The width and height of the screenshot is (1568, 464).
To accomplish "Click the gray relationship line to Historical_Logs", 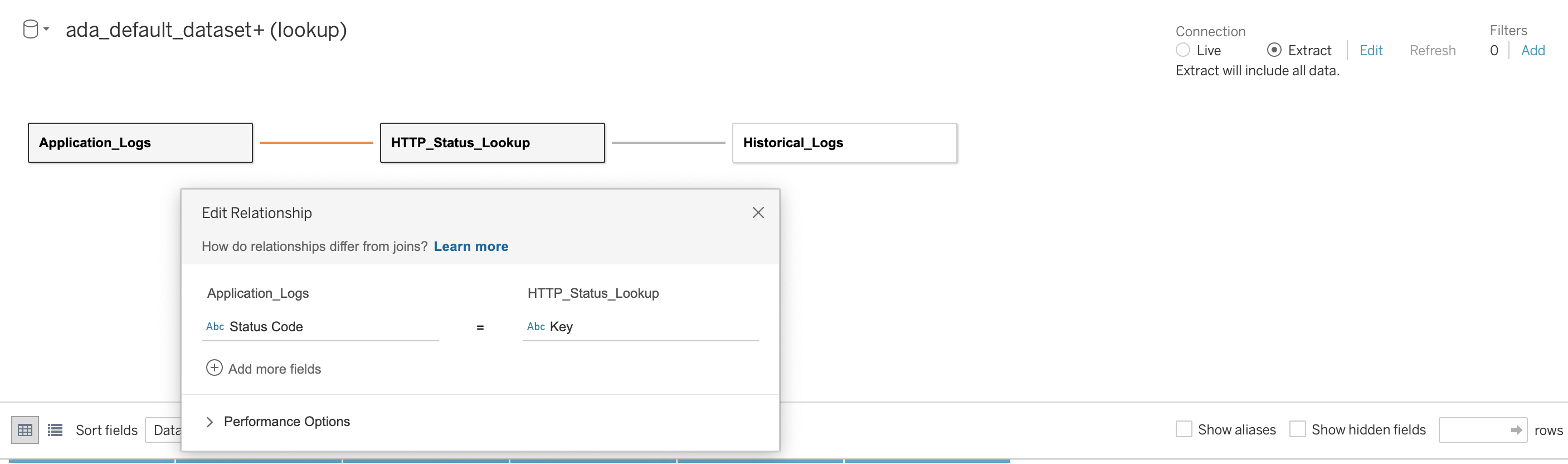I will pos(668,143).
